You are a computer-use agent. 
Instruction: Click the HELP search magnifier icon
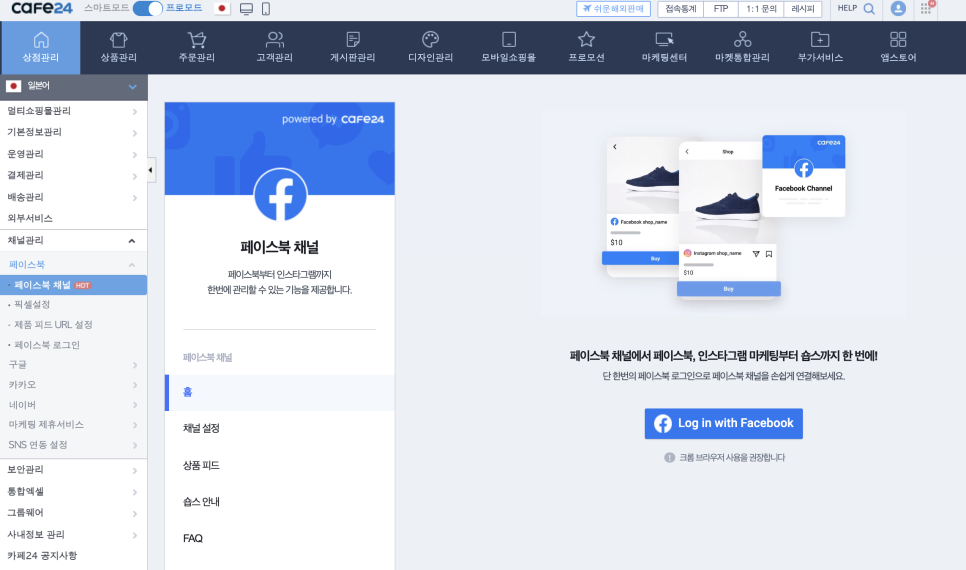click(x=869, y=9)
